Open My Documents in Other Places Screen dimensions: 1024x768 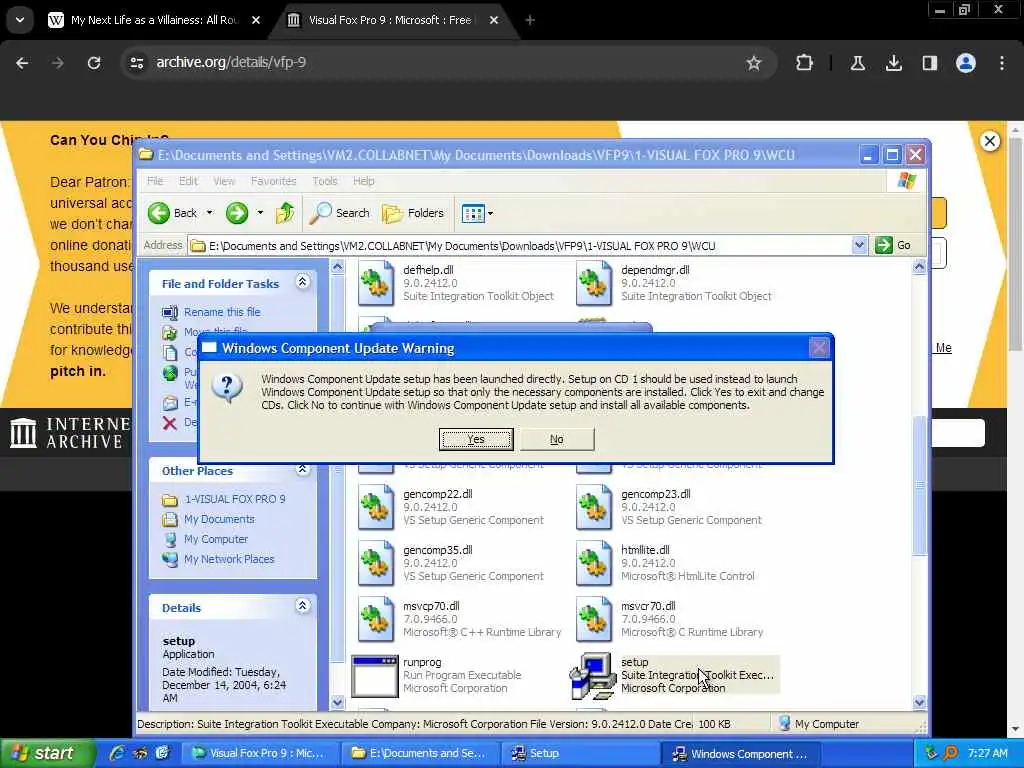[x=219, y=519]
